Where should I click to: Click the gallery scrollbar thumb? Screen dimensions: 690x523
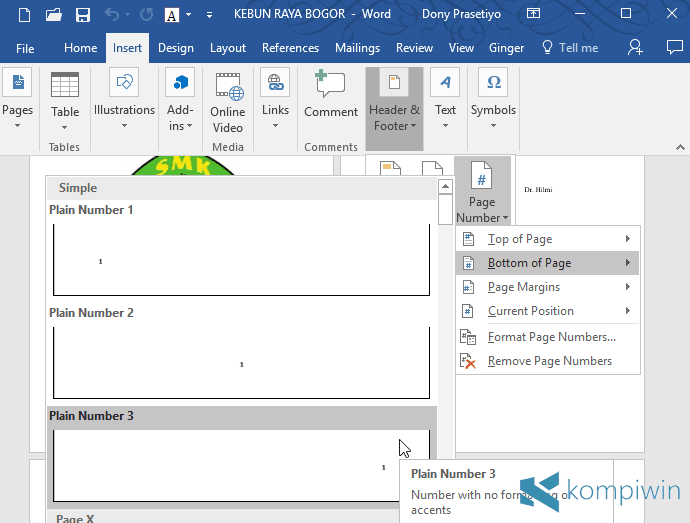pos(445,210)
